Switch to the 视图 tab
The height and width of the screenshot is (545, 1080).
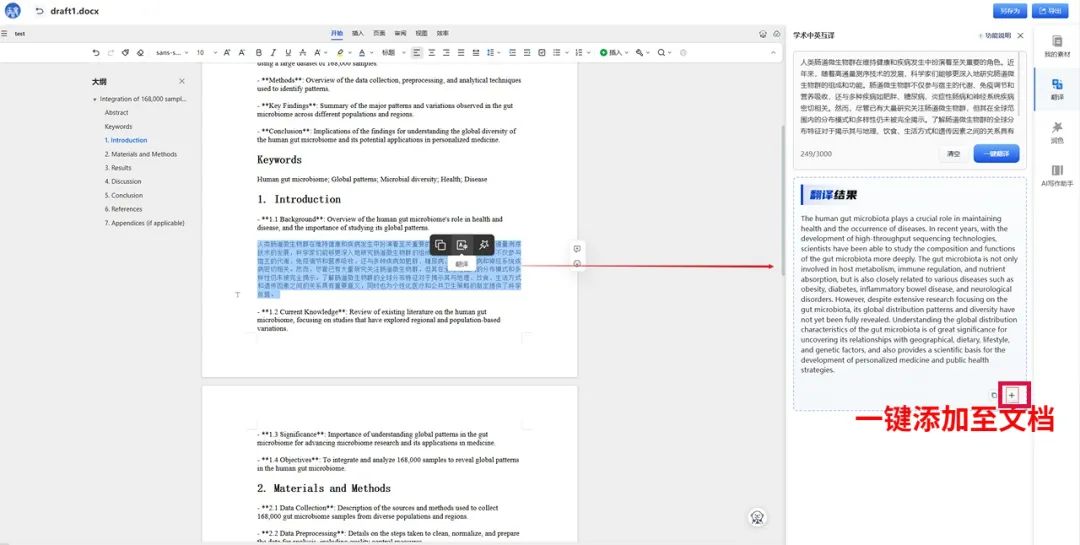(422, 33)
